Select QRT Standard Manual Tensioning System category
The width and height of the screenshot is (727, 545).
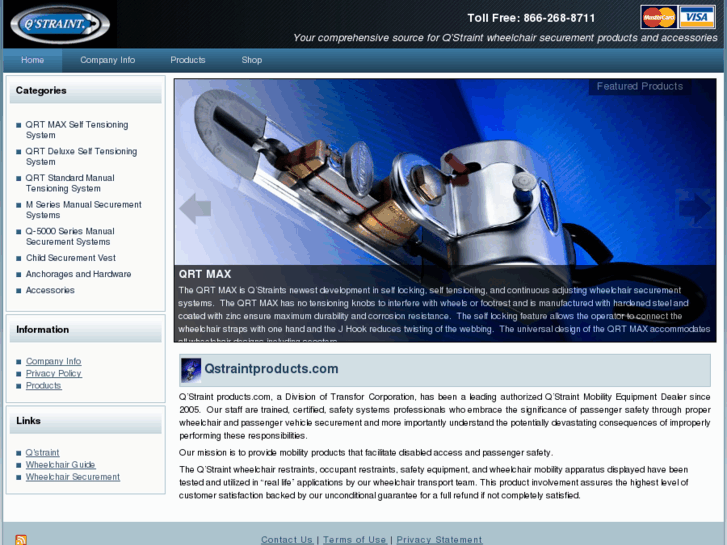pyautogui.click(x=70, y=183)
